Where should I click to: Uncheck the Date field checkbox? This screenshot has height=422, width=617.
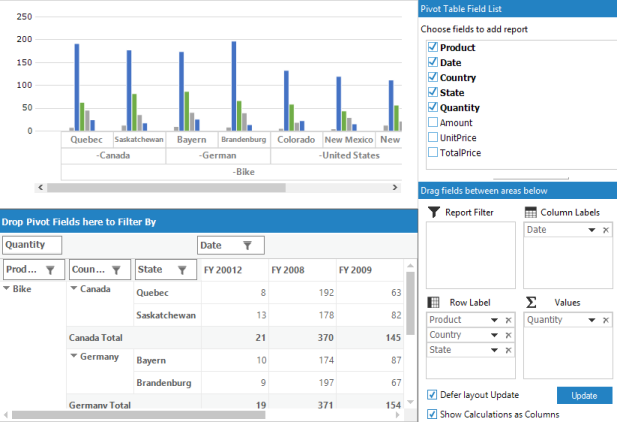[x=433, y=62]
